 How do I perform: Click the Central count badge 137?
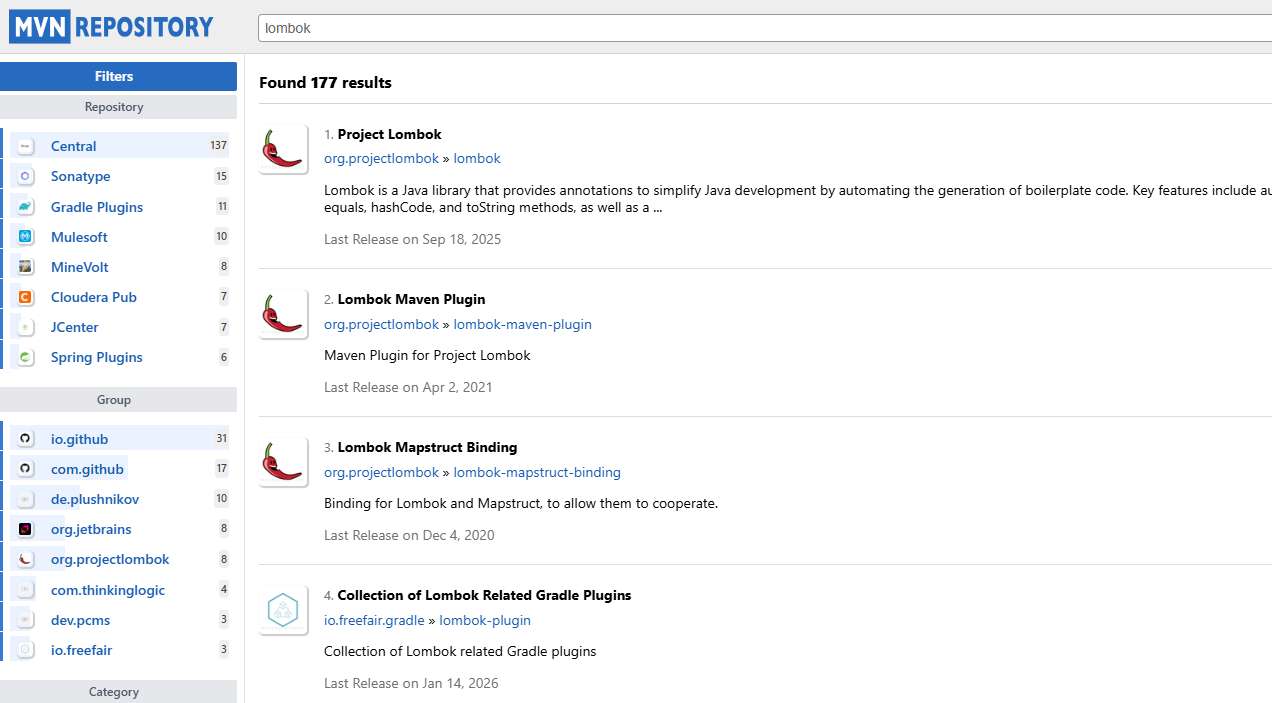point(218,146)
